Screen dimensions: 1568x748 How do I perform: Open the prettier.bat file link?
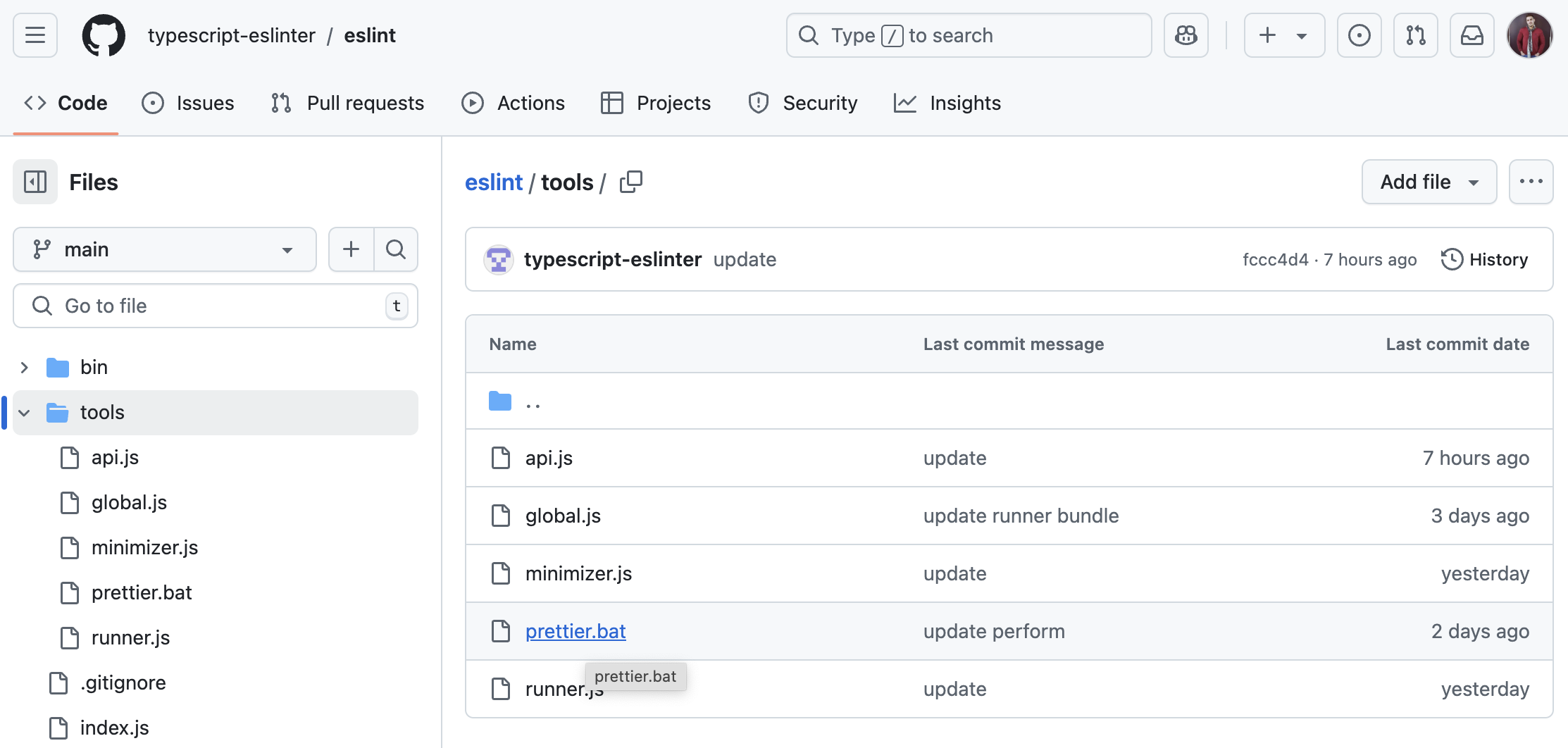click(575, 631)
